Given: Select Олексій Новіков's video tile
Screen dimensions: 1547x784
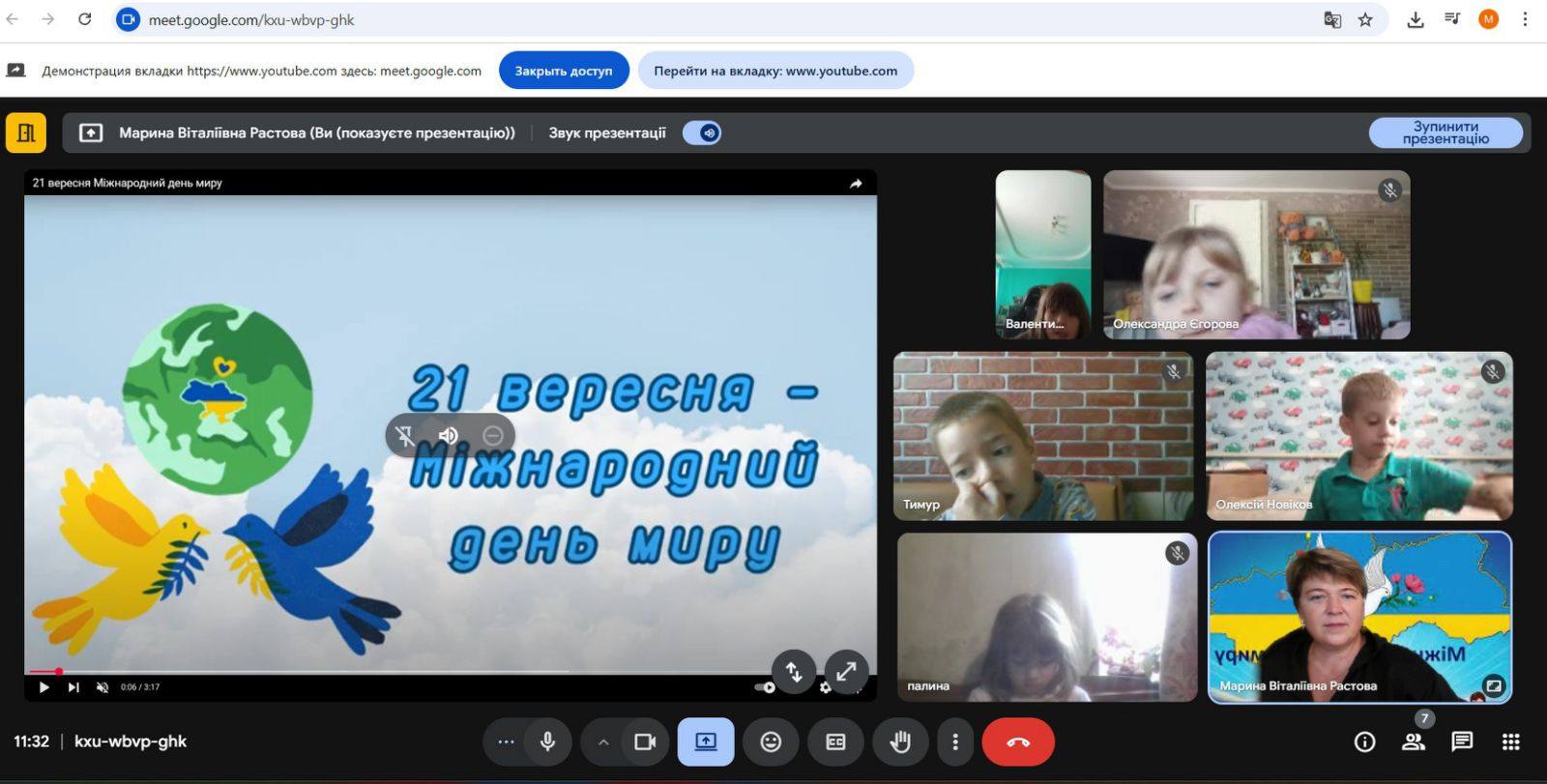Looking at the screenshot, I should pos(1358,436).
